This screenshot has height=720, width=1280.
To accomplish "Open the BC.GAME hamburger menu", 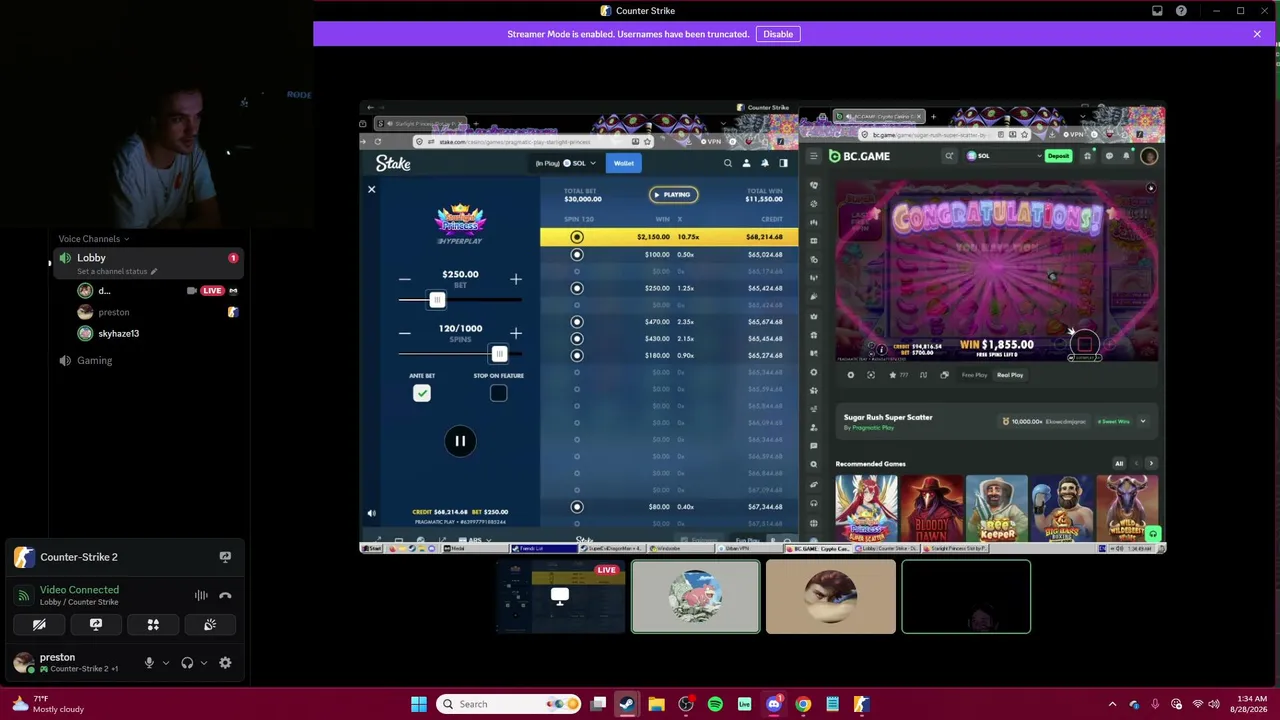I will [814, 156].
